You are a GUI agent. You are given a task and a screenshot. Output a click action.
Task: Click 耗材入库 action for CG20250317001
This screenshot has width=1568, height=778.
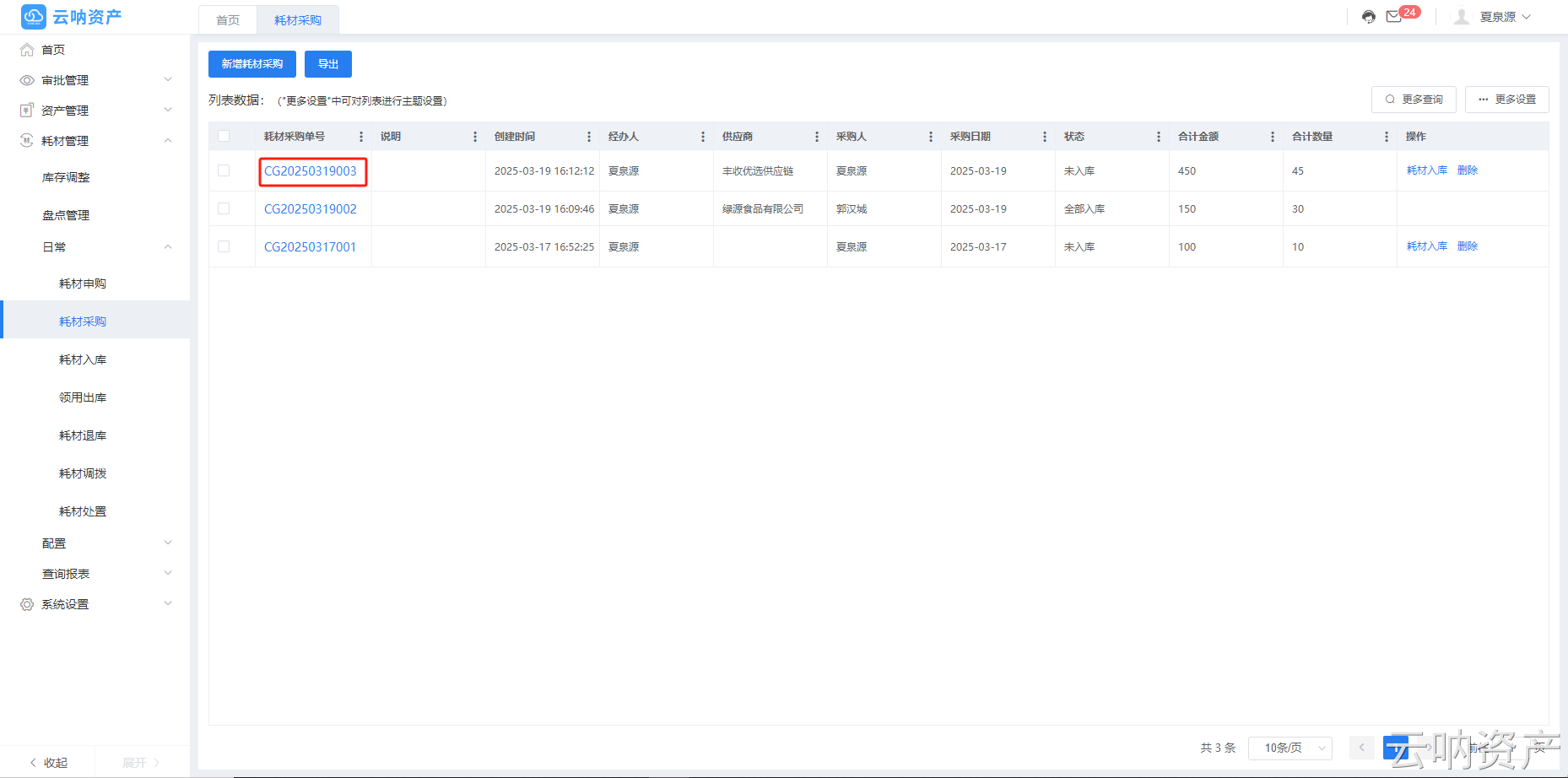[x=1427, y=246]
